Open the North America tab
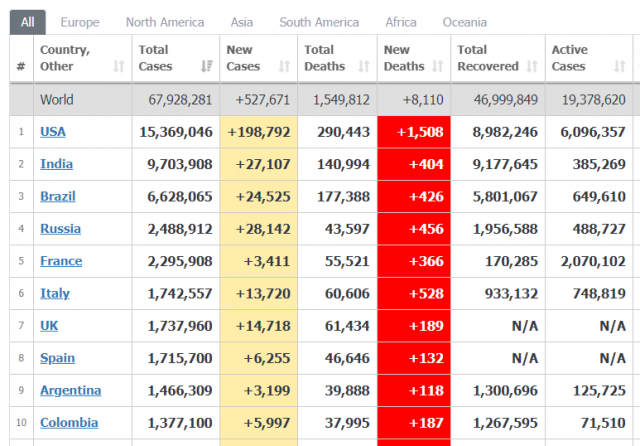This screenshot has height=446, width=640. click(165, 22)
